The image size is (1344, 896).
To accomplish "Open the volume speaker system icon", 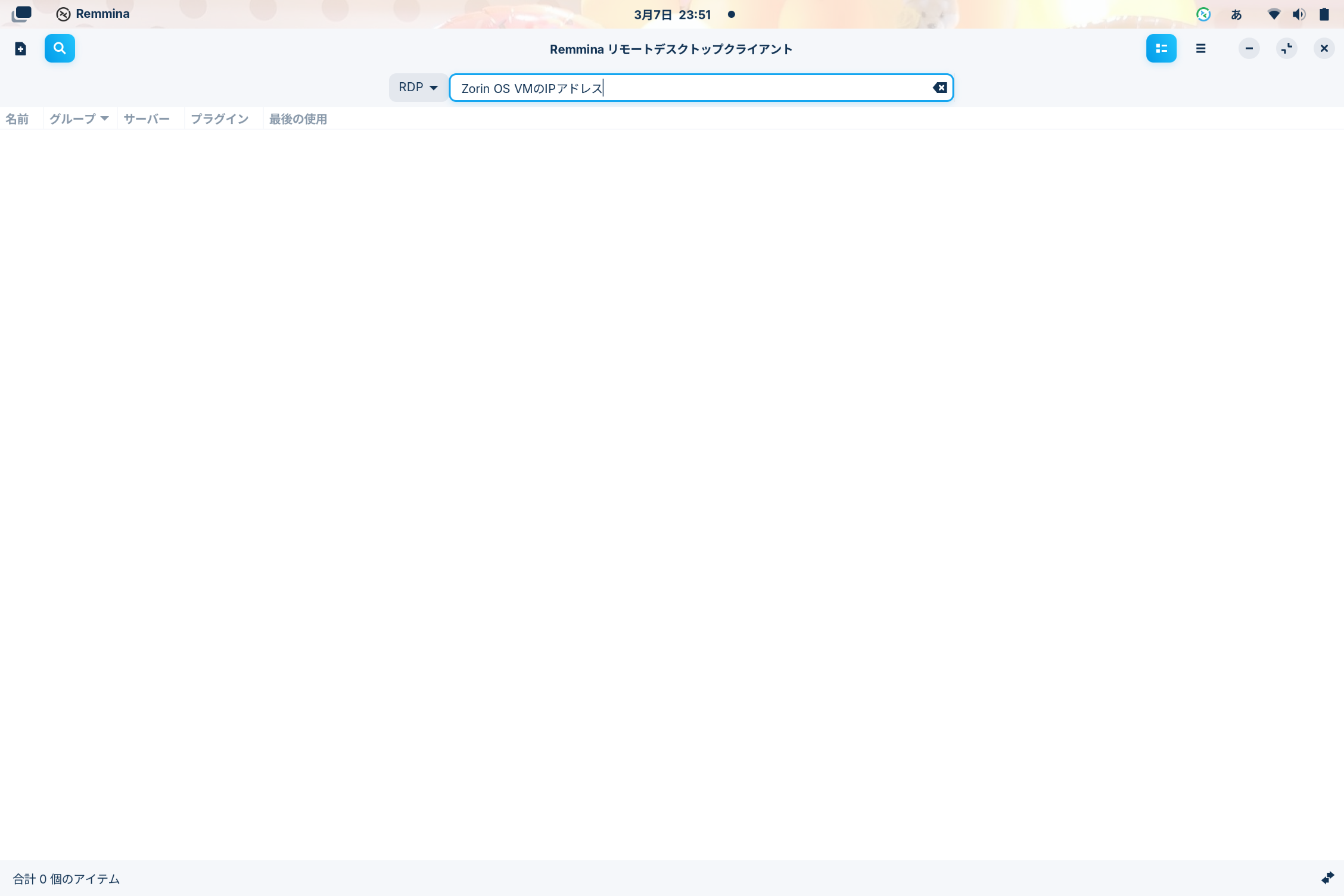I will 1299,14.
